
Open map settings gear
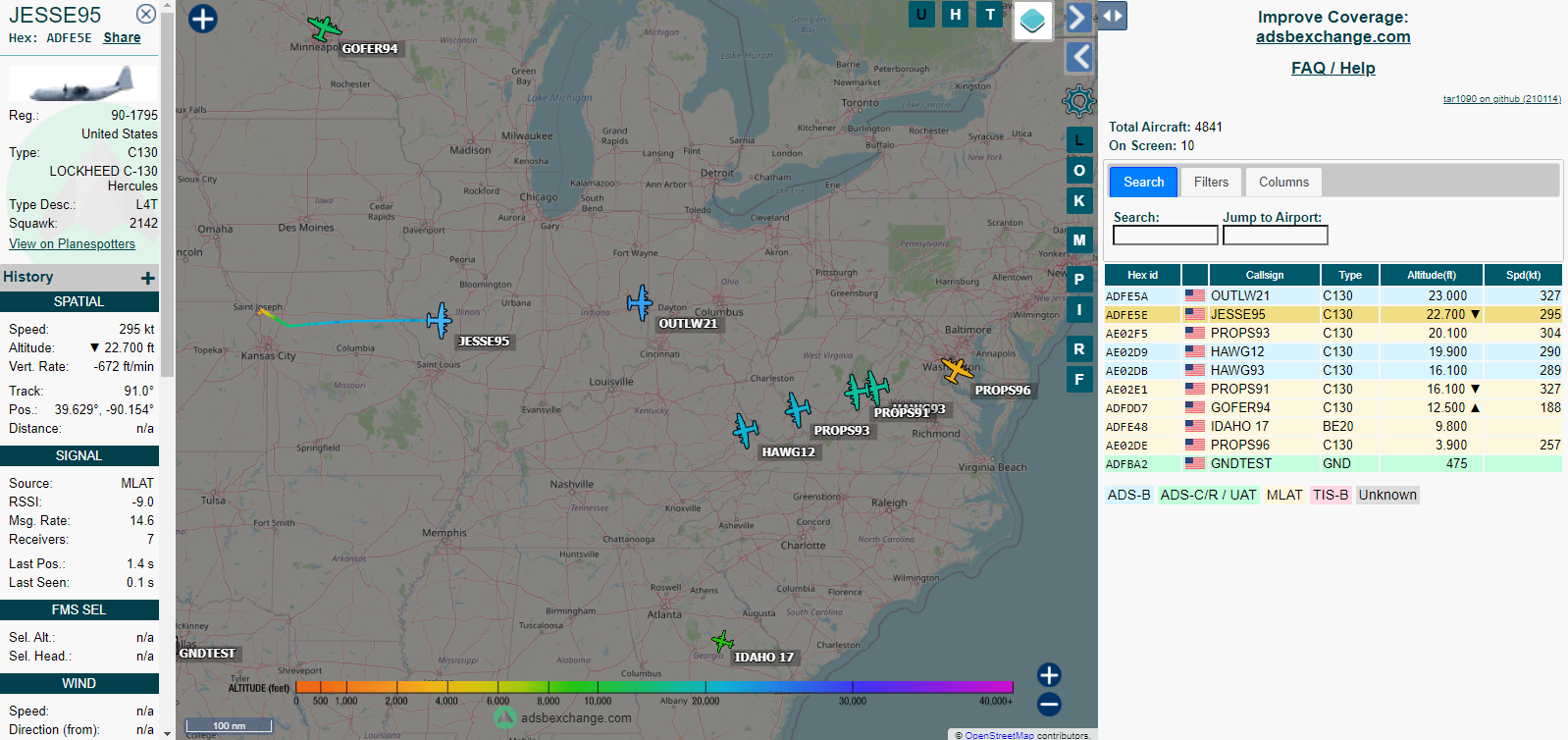[1078, 101]
